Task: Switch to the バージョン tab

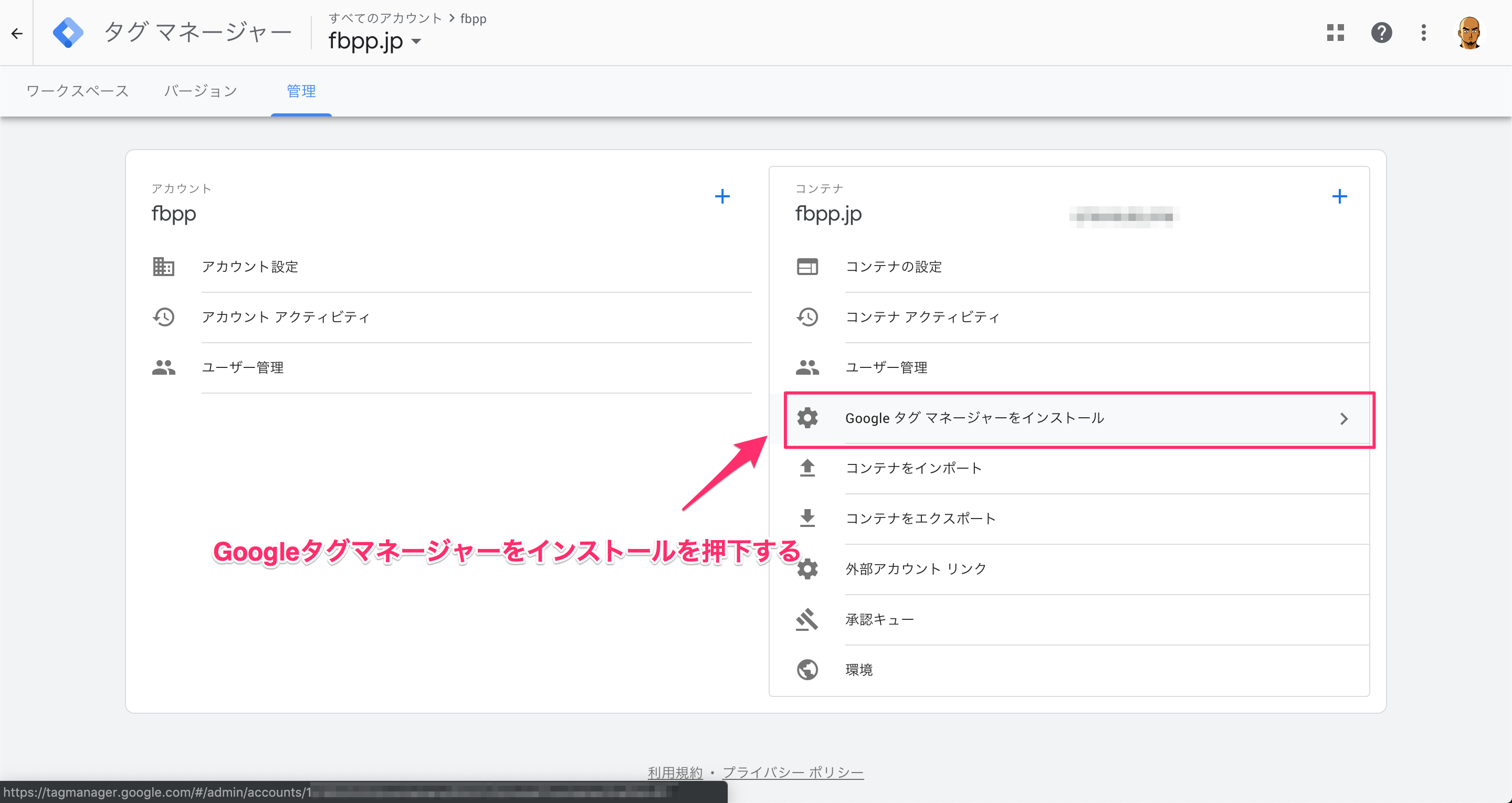Action: [x=200, y=91]
